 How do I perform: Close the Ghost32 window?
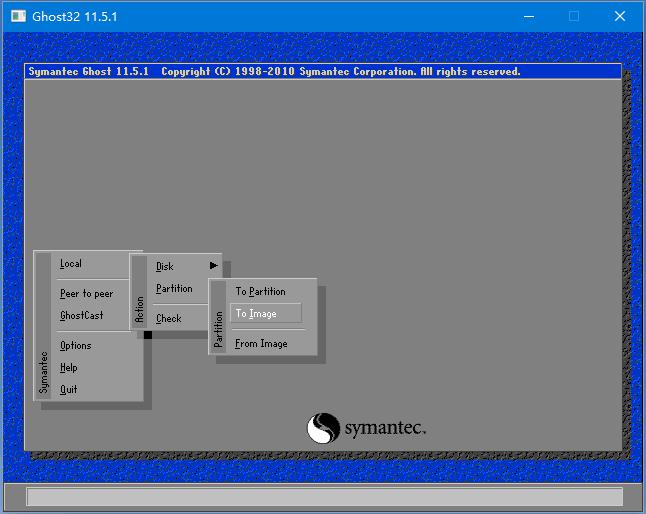click(x=620, y=16)
